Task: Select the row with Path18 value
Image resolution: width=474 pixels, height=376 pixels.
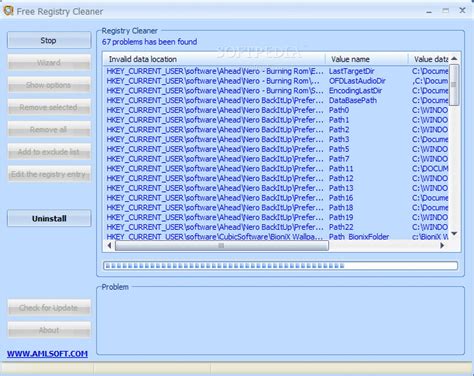Action: point(277,208)
